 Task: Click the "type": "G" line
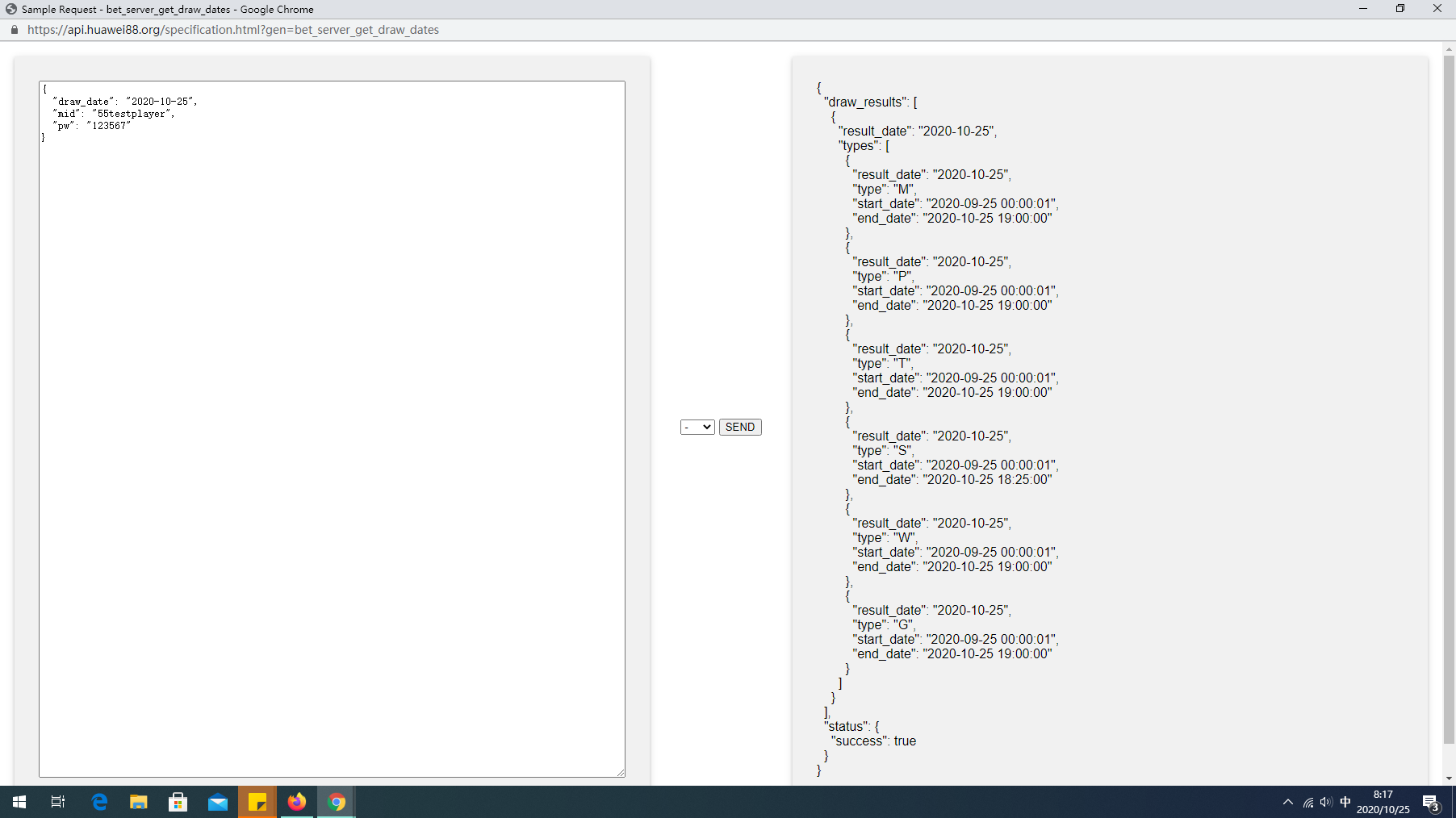884,625
